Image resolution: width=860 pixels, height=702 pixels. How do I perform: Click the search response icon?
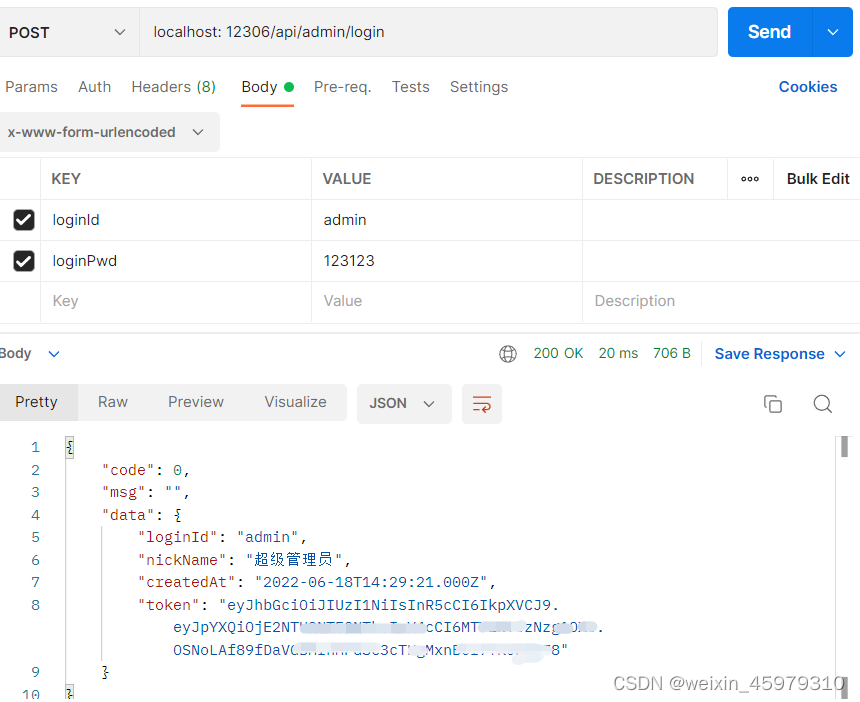point(822,404)
